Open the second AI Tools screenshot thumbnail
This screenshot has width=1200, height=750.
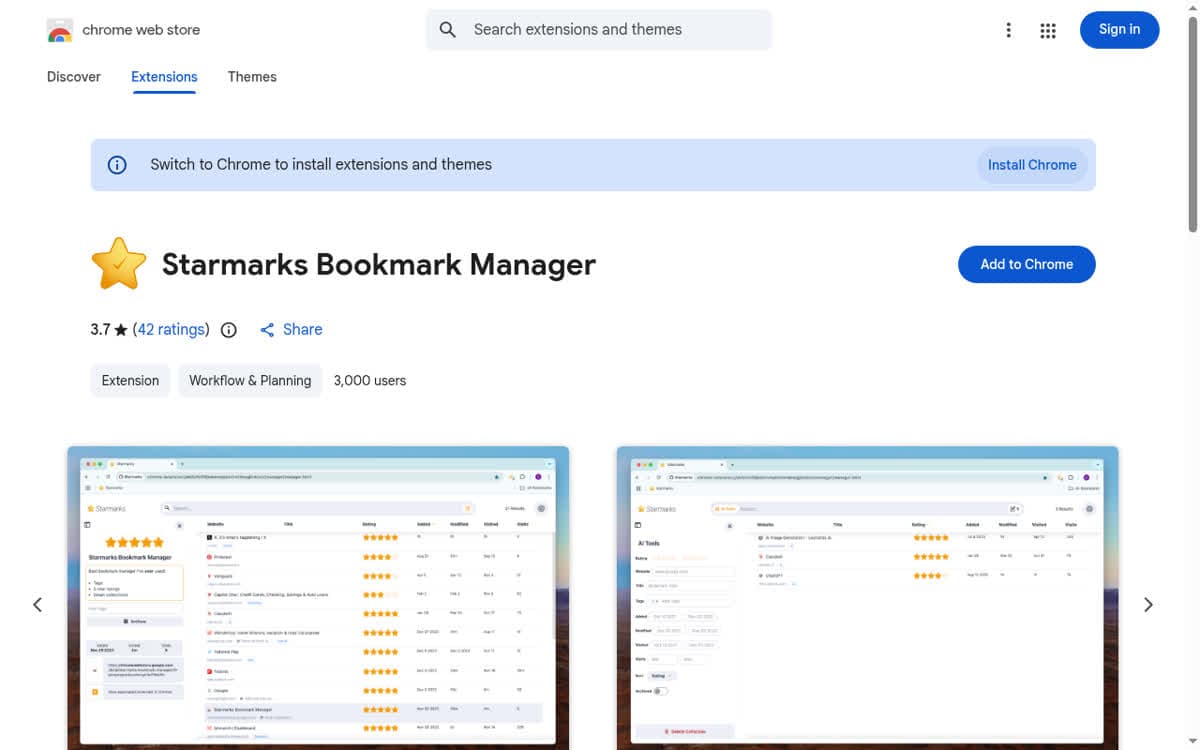(867, 597)
